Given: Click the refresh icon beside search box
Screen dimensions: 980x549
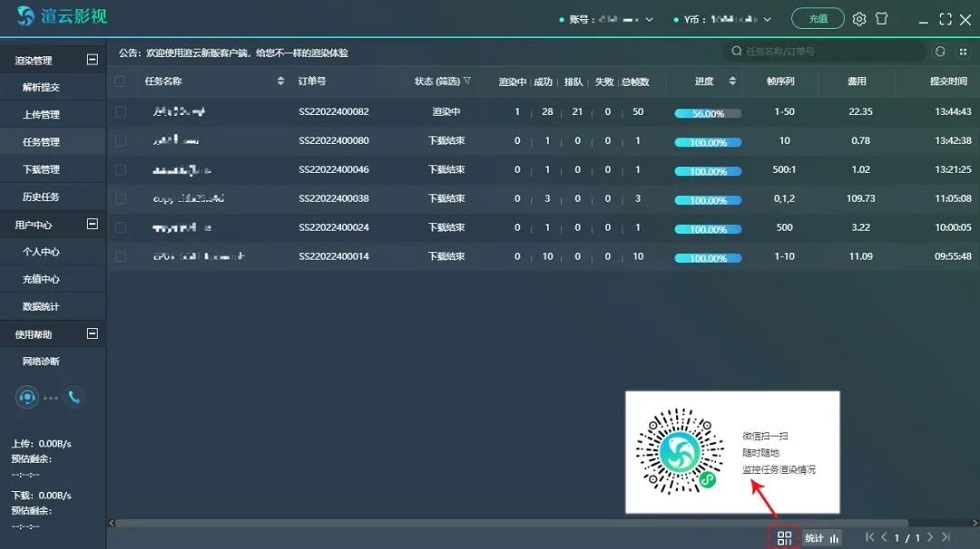Looking at the screenshot, I should tap(940, 52).
